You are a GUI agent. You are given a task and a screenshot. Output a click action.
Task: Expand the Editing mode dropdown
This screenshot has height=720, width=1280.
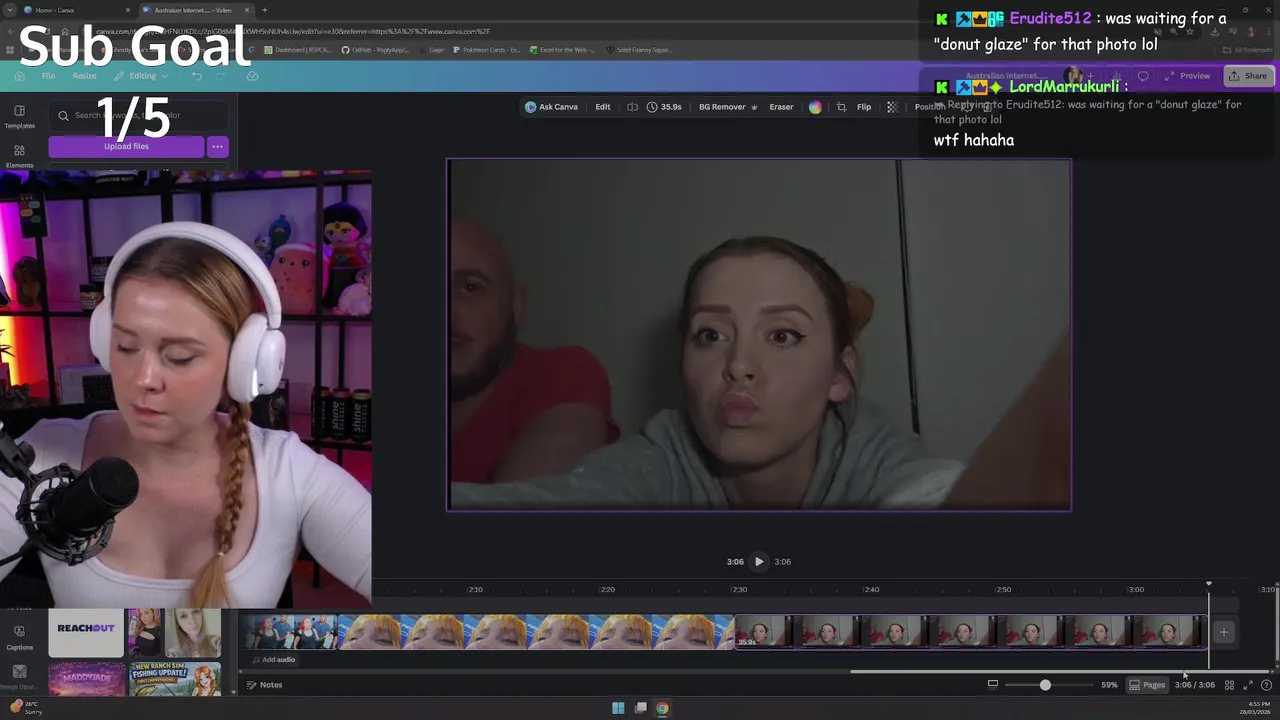(x=142, y=76)
